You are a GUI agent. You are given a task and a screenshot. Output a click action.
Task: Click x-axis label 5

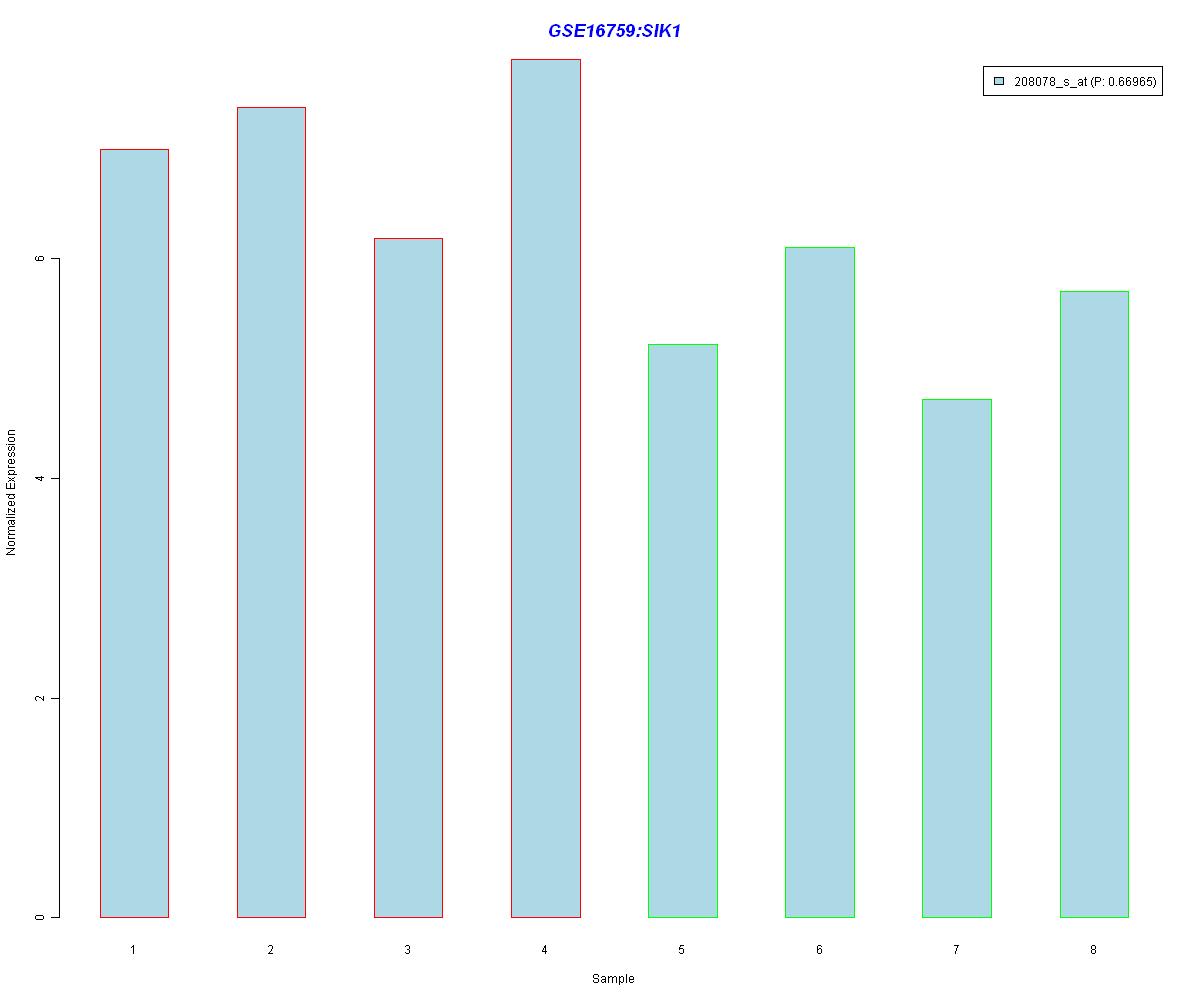[681, 949]
